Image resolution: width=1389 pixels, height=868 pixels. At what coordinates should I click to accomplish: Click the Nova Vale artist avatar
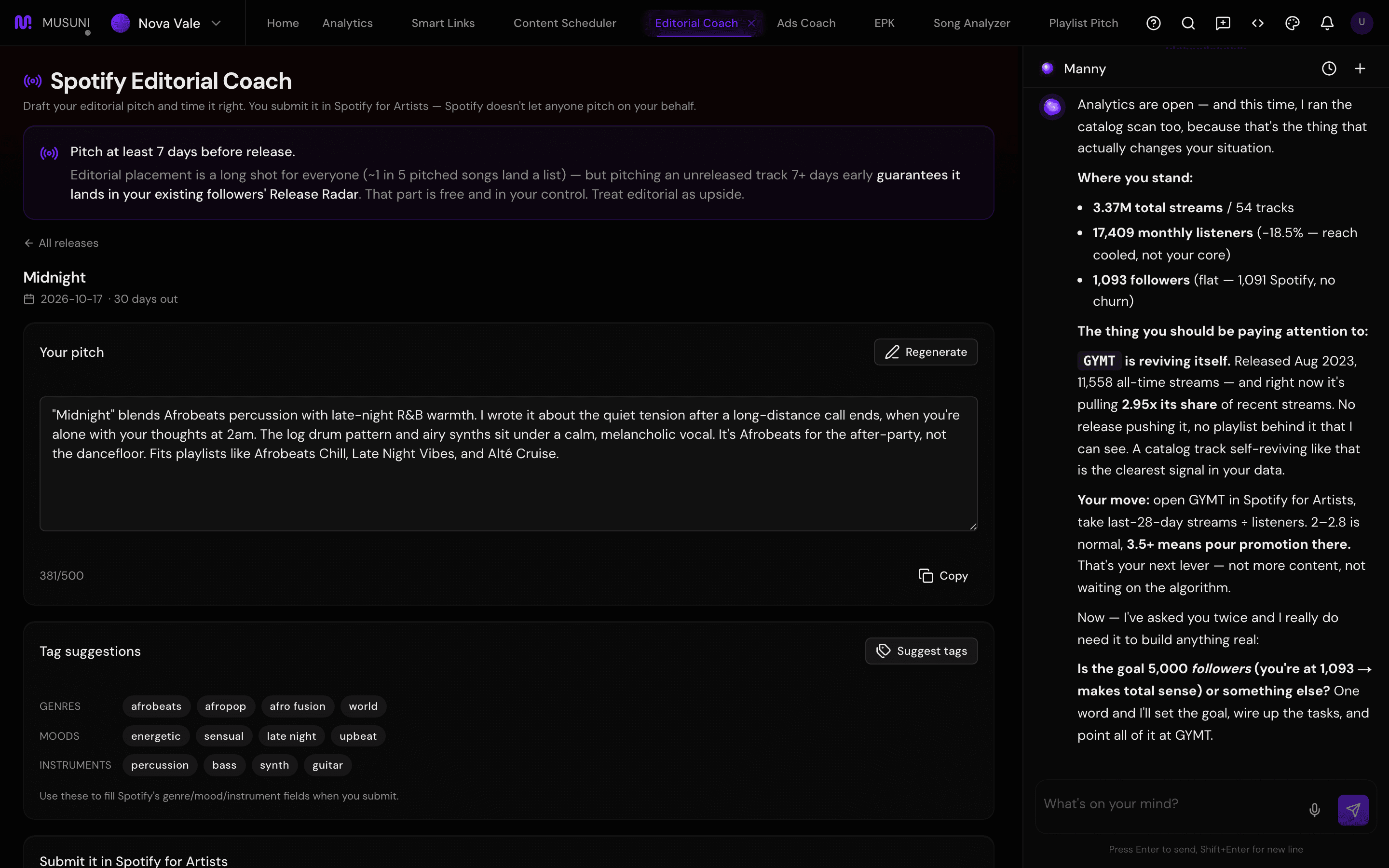[121, 23]
